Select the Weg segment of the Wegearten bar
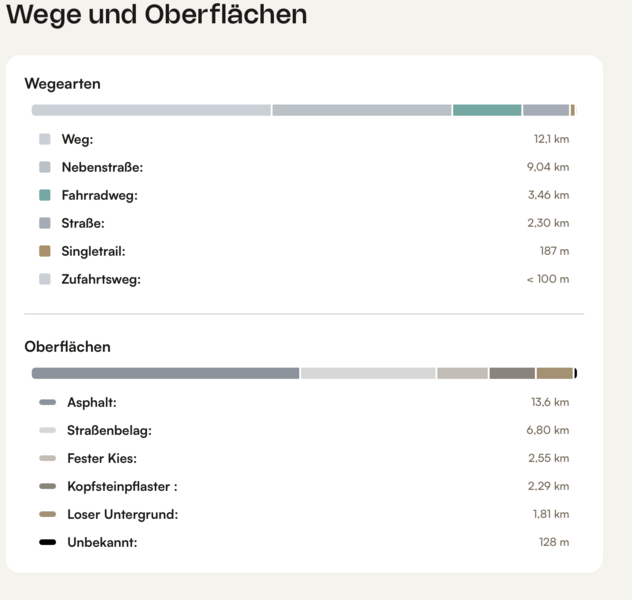 151,110
